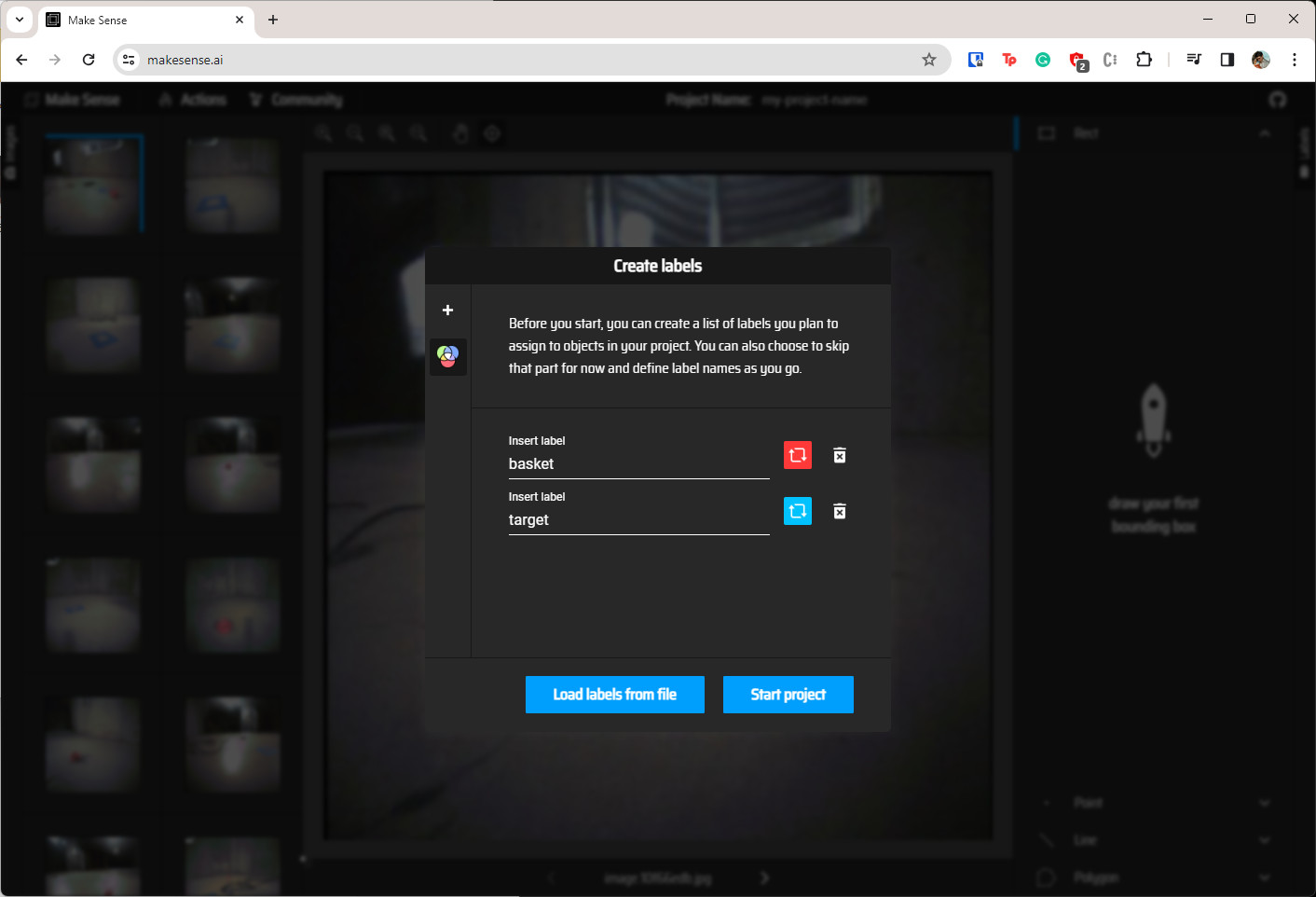Select the zoom in magnifier icon
The image size is (1316, 897).
point(323,133)
